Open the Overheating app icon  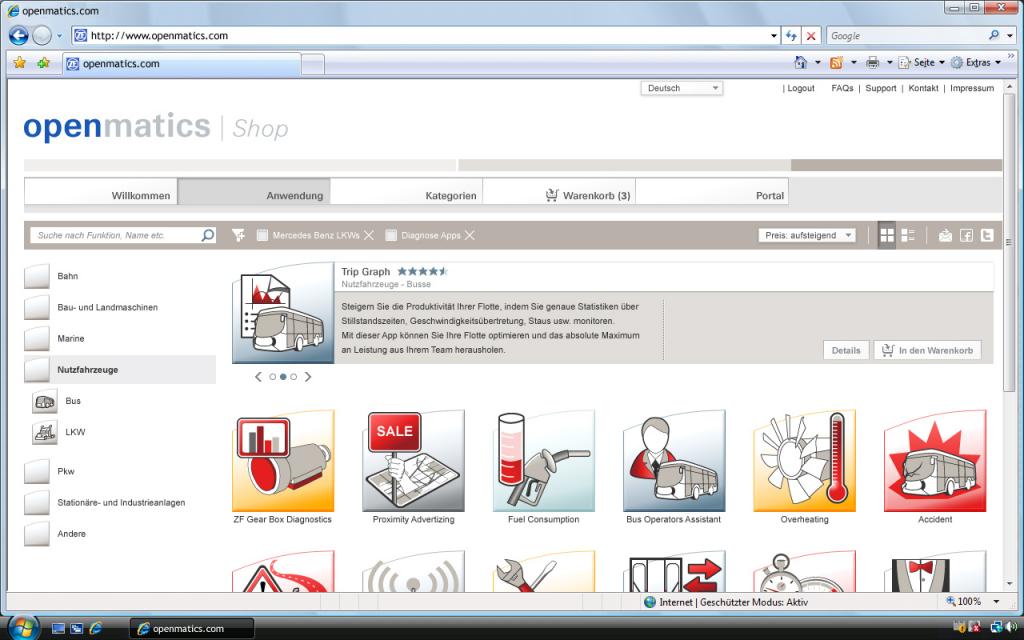[x=805, y=461]
